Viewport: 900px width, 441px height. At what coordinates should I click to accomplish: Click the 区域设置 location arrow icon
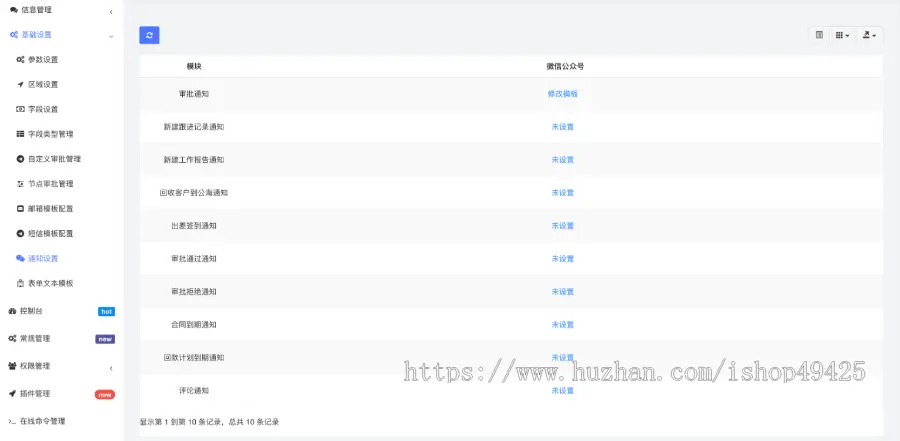pos(20,85)
